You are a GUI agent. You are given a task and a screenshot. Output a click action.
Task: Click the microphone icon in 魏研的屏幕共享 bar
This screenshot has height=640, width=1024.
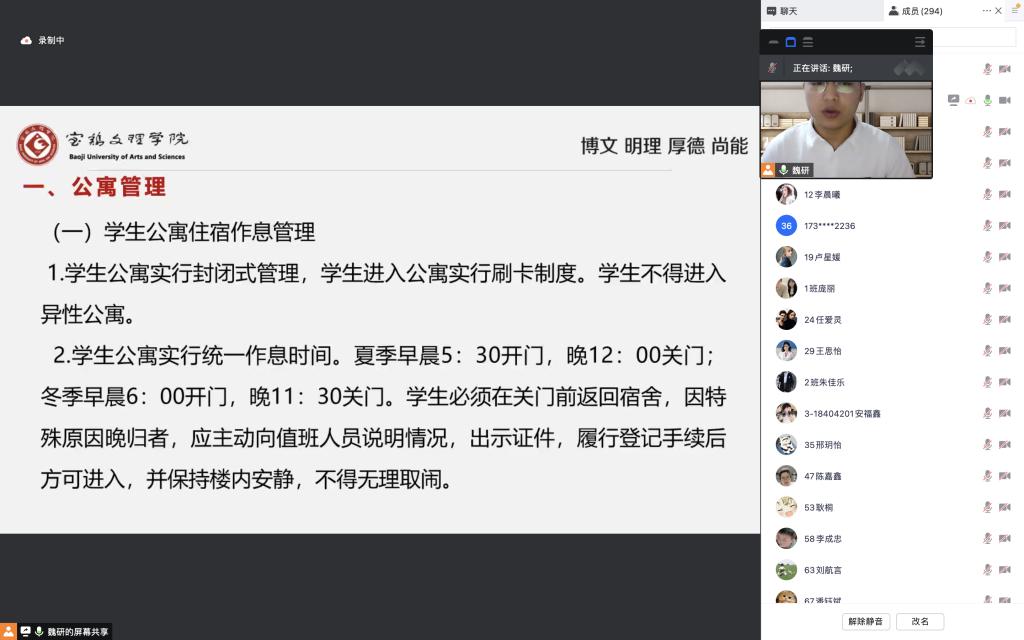click(39, 632)
